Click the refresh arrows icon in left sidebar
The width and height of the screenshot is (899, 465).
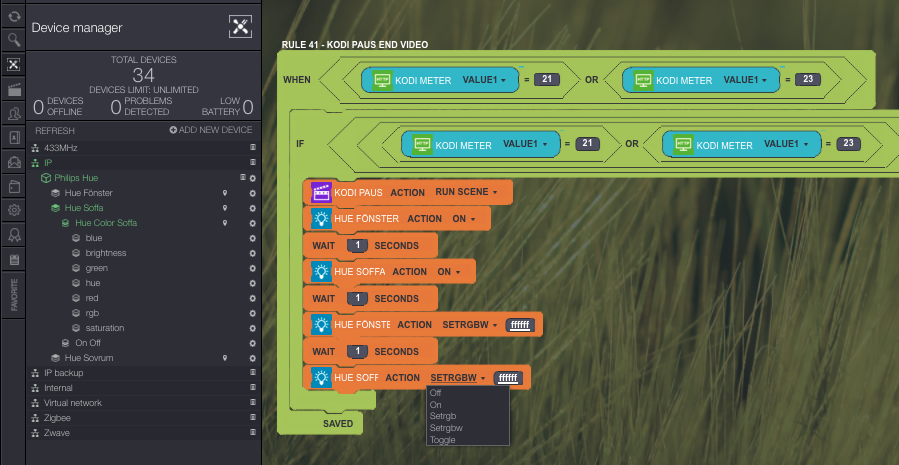[13, 16]
